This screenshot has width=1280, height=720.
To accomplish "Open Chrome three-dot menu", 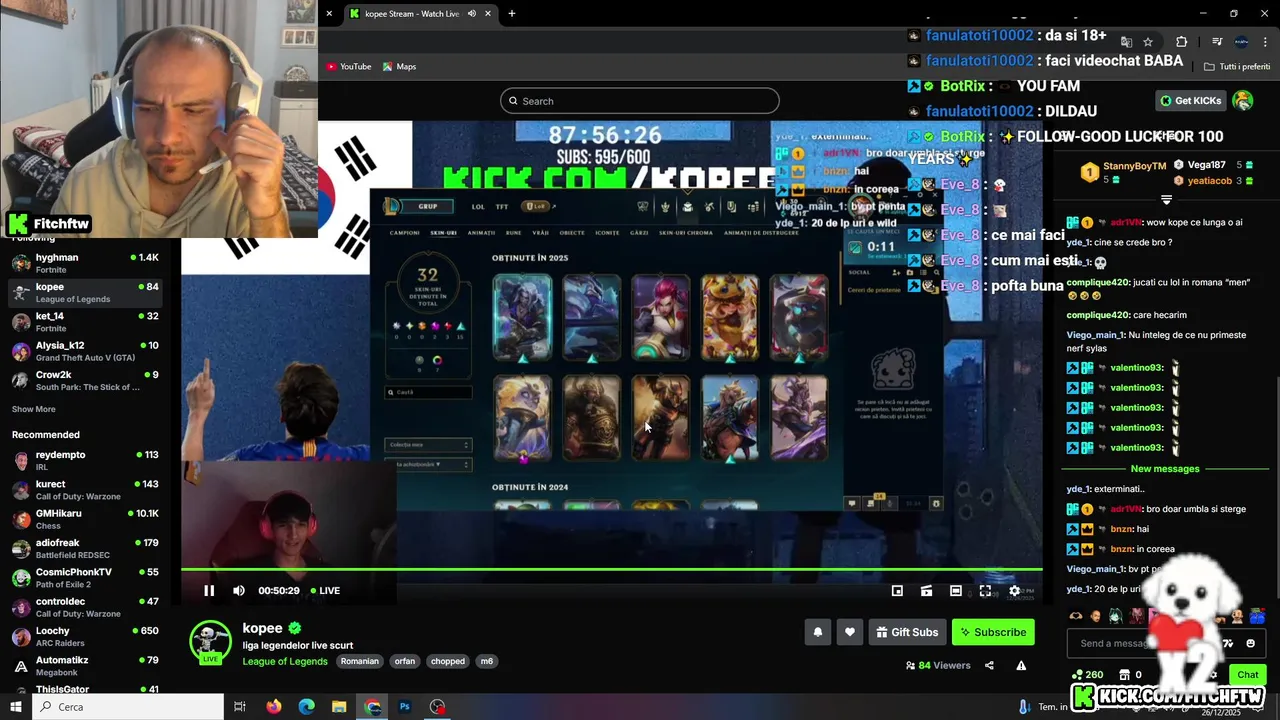I will (1264, 42).
